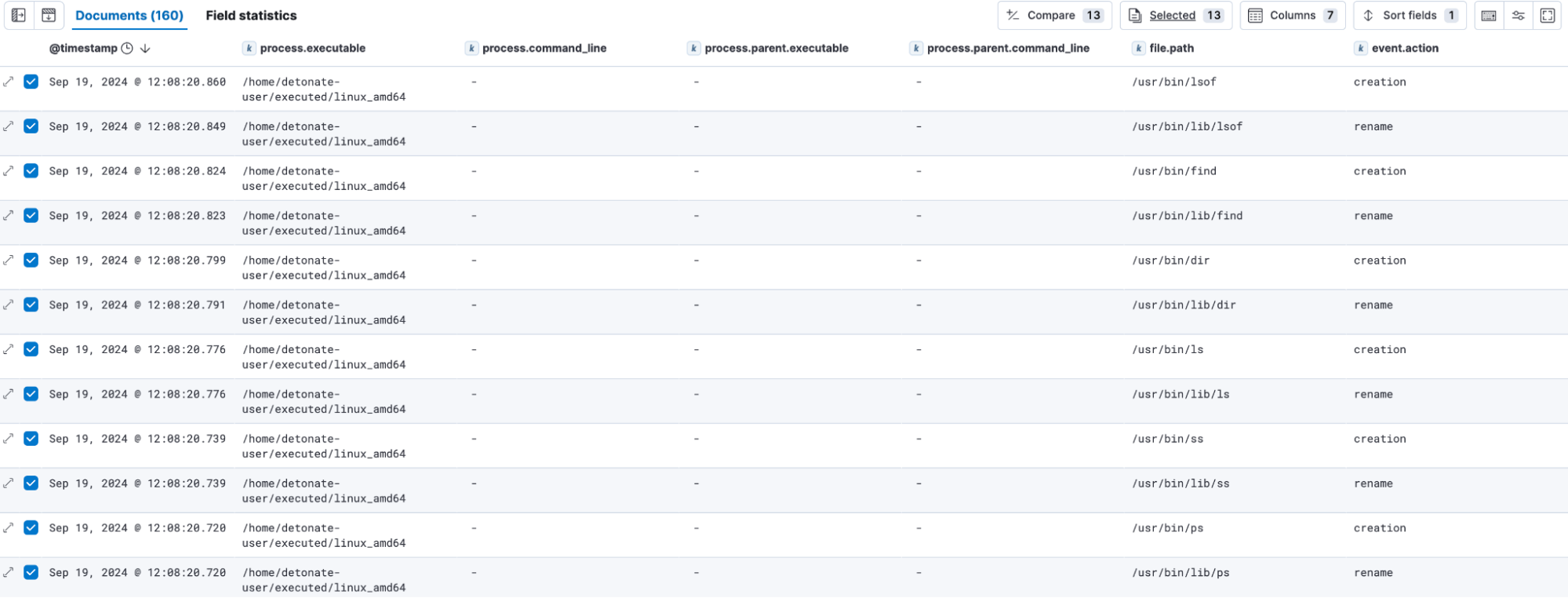Toggle checkbox for the /usr/bin/ss creation row

click(31, 439)
